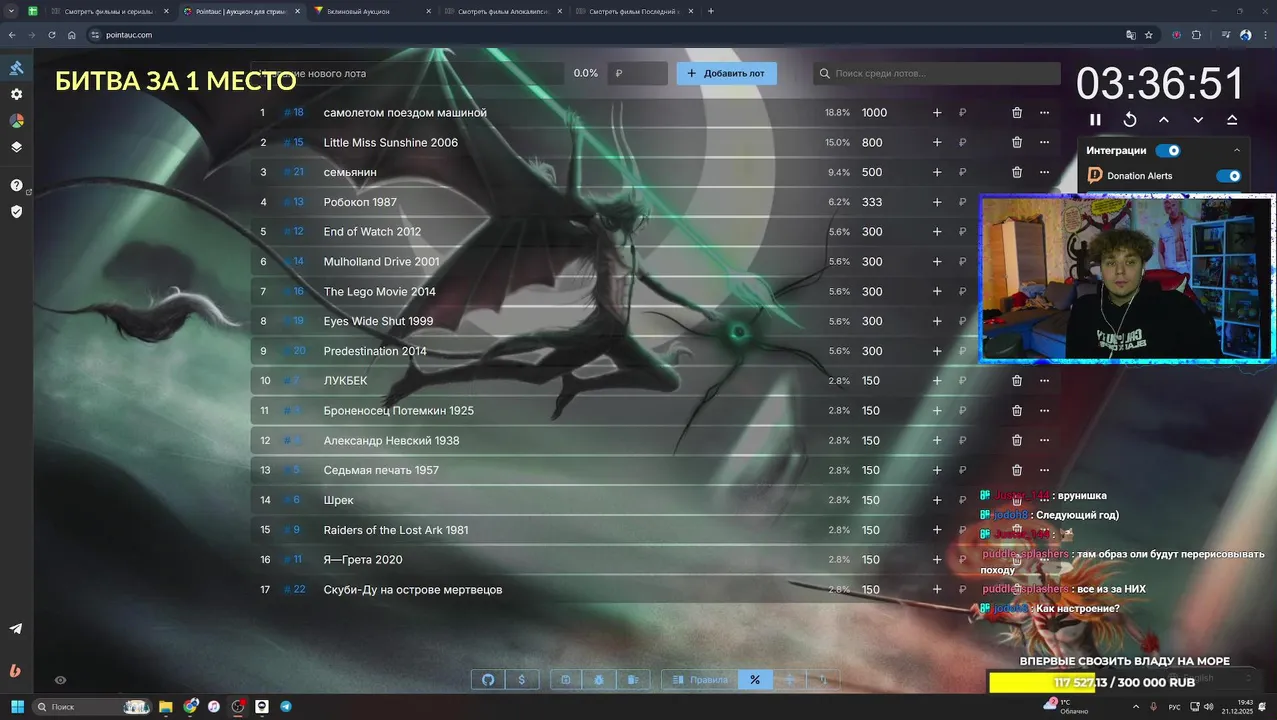Click the save icon in bottom toolbar
Screen dimensions: 1277x720
point(565,680)
